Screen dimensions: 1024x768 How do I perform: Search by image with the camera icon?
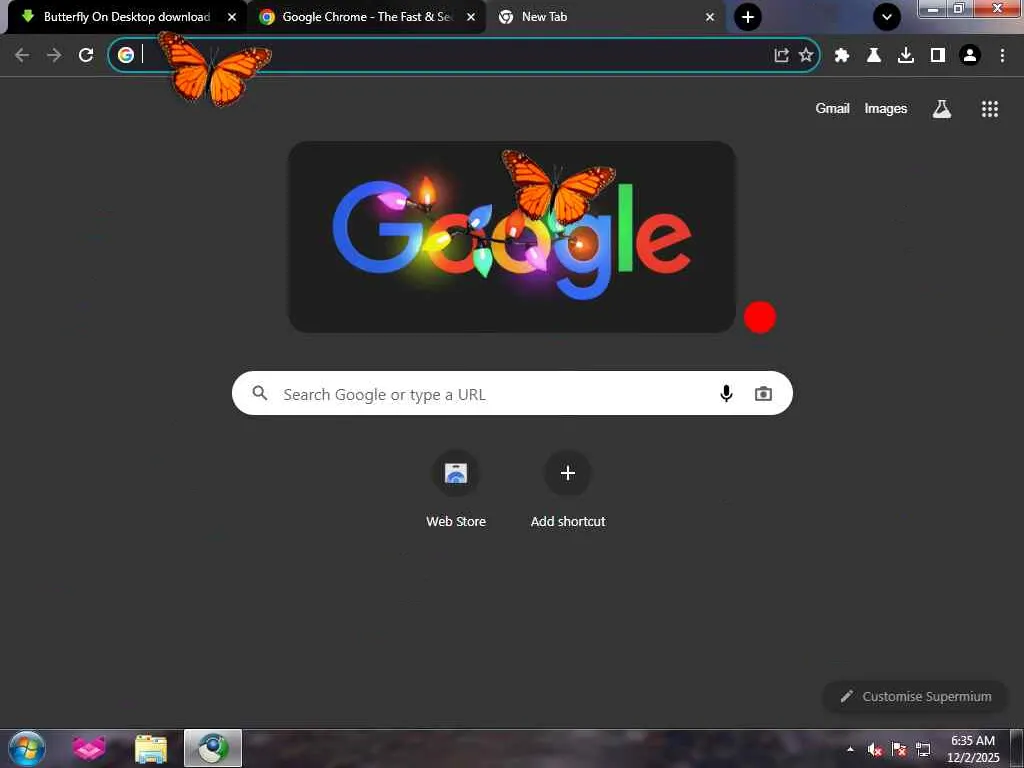pos(763,393)
